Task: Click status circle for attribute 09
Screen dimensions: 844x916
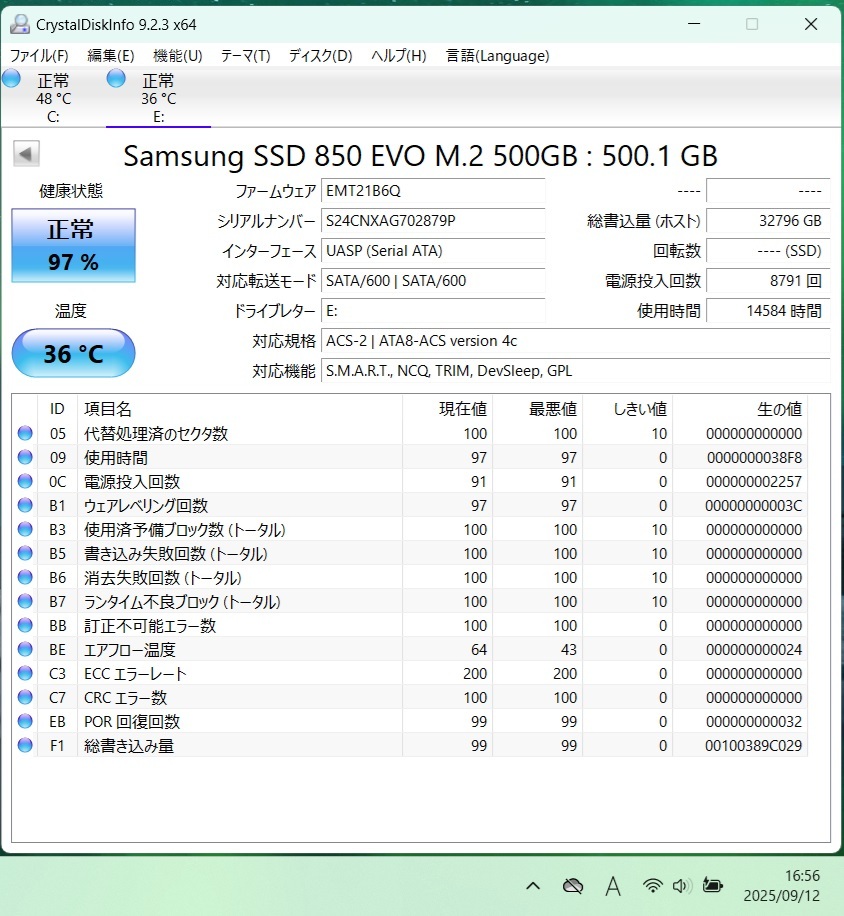Action: [x=25, y=457]
